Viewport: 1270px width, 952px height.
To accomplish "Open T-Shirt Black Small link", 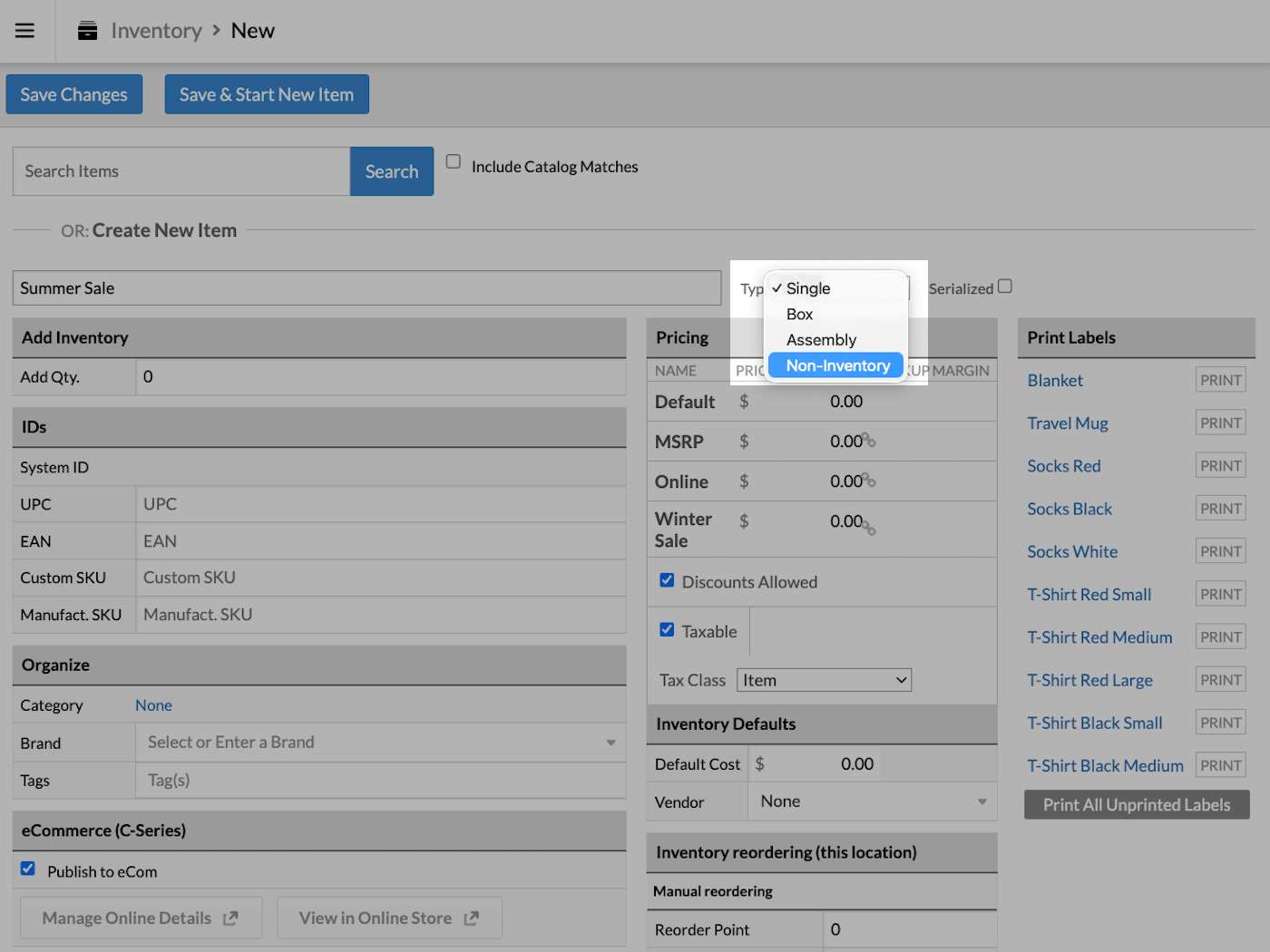I will tap(1095, 723).
